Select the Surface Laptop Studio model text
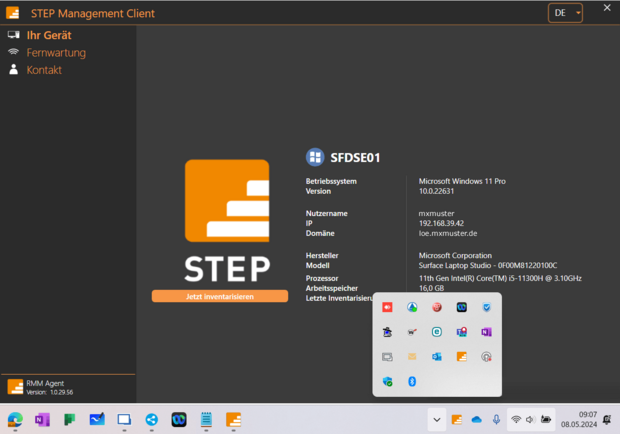This screenshot has height=434, width=620. coord(488,266)
